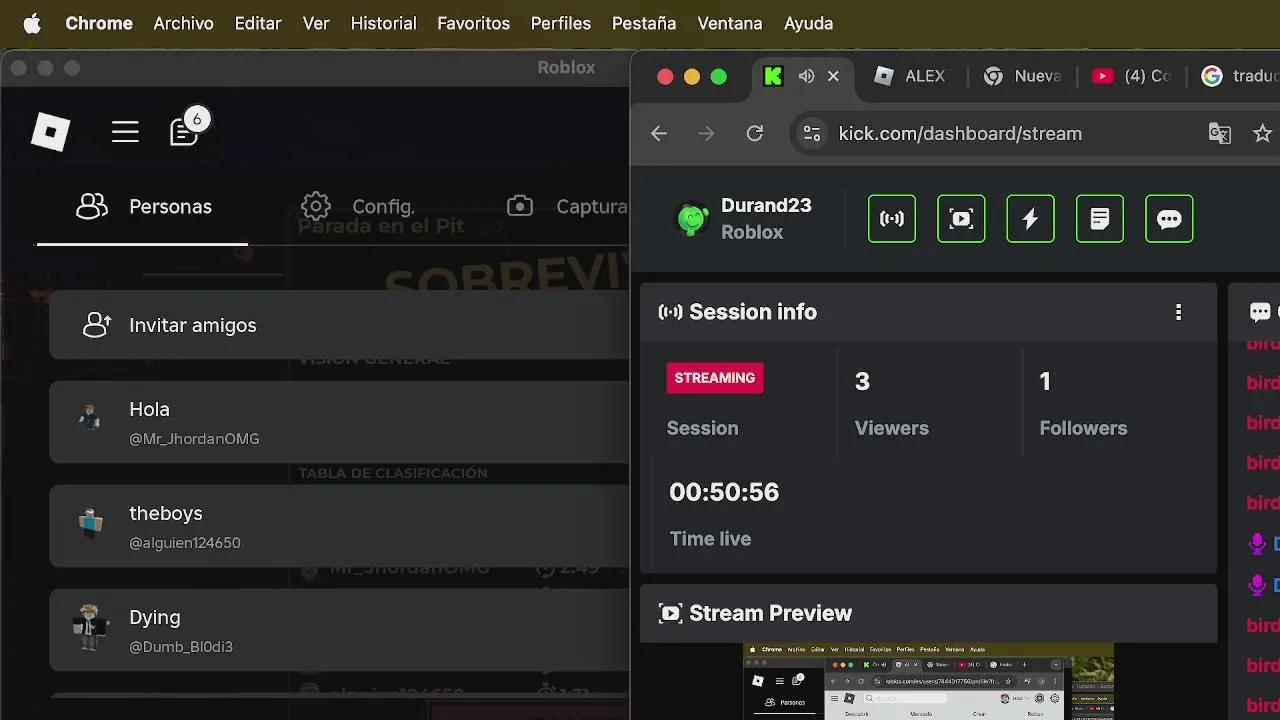Click the Durand23 username text

click(766, 205)
